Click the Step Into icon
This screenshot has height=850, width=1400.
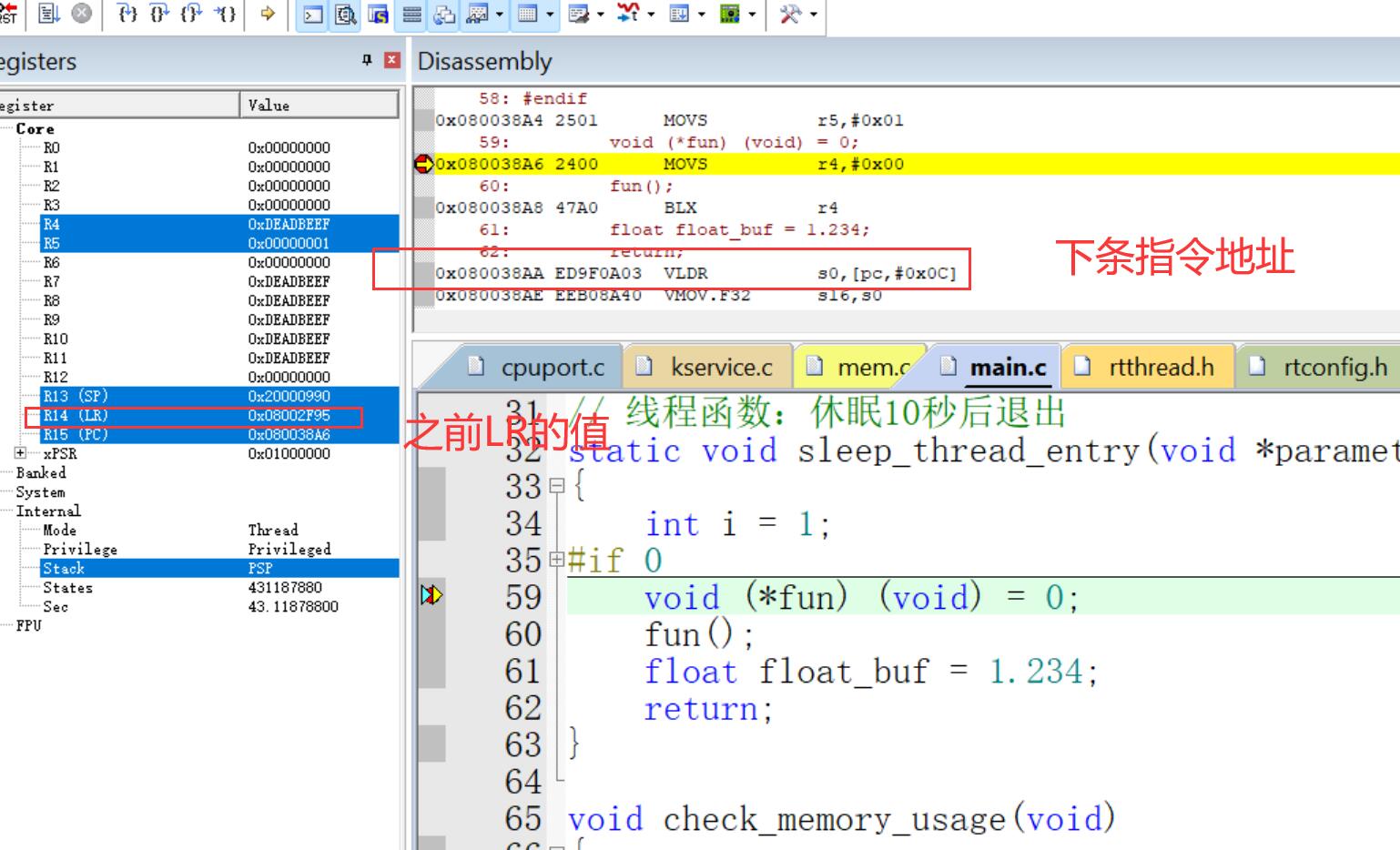[x=128, y=14]
